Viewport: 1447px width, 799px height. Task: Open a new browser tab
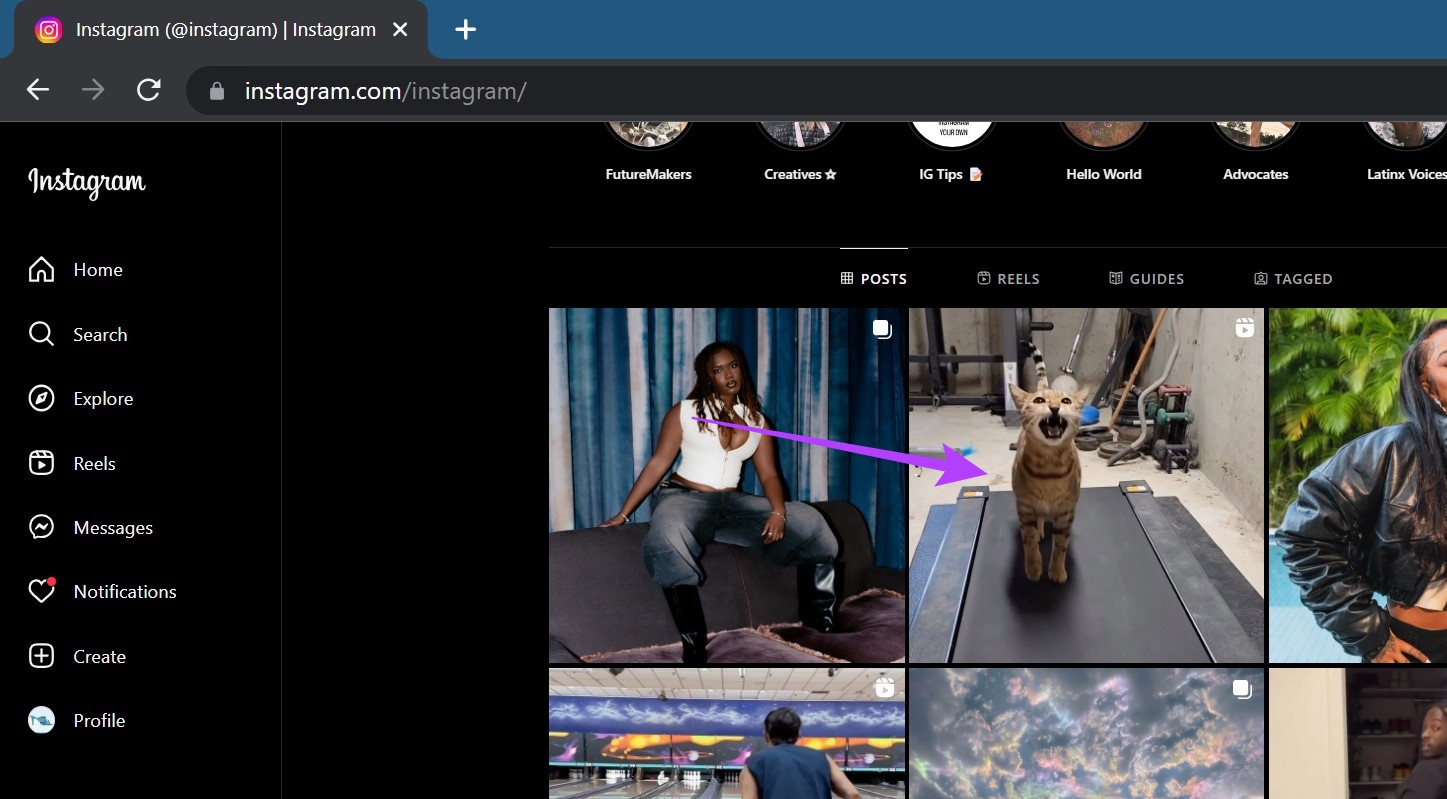pos(465,30)
